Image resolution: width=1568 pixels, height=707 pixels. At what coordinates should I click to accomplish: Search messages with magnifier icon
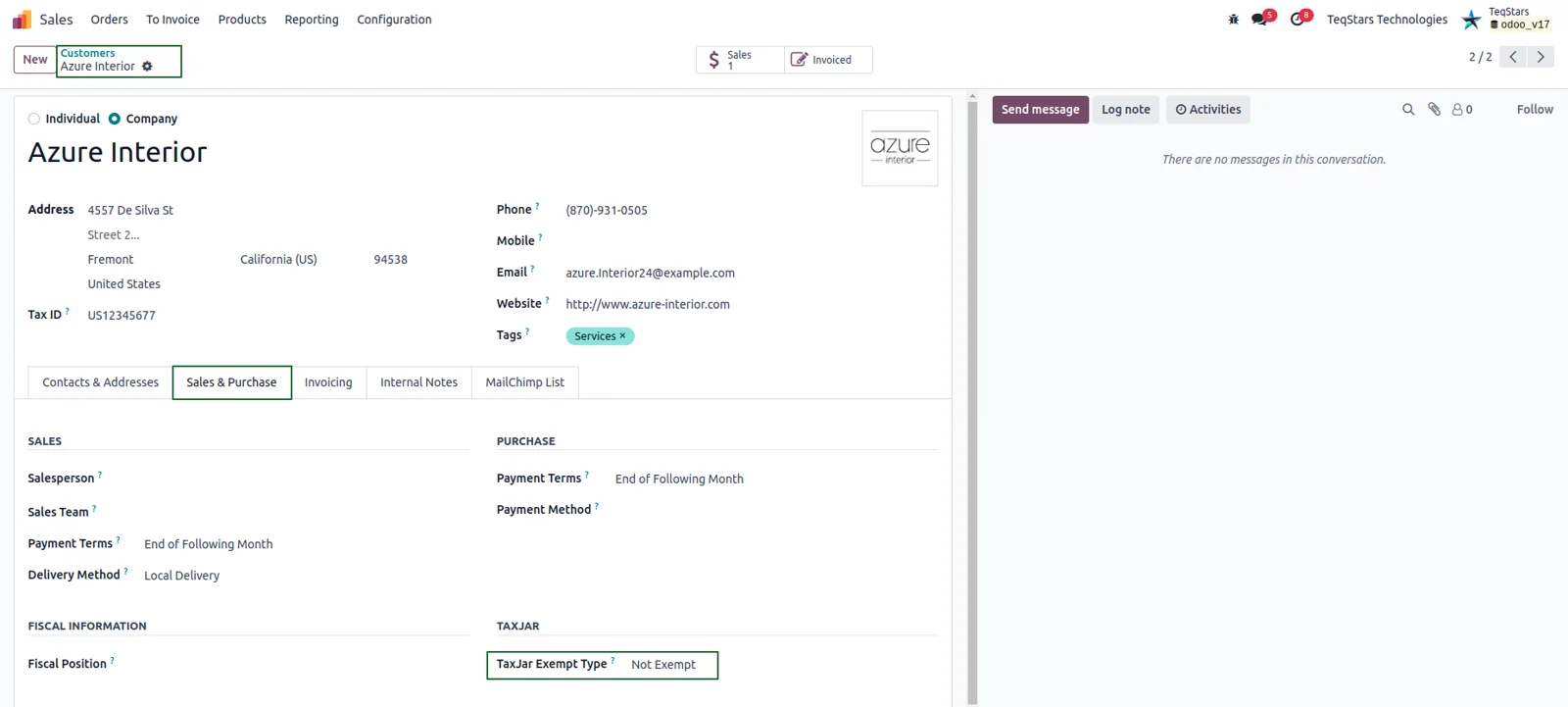pos(1408,110)
